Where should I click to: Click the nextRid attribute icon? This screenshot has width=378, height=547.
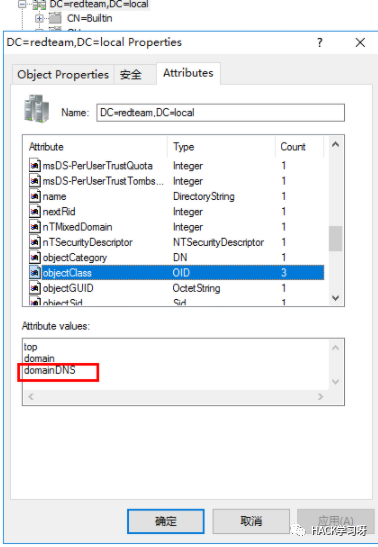tap(35, 211)
